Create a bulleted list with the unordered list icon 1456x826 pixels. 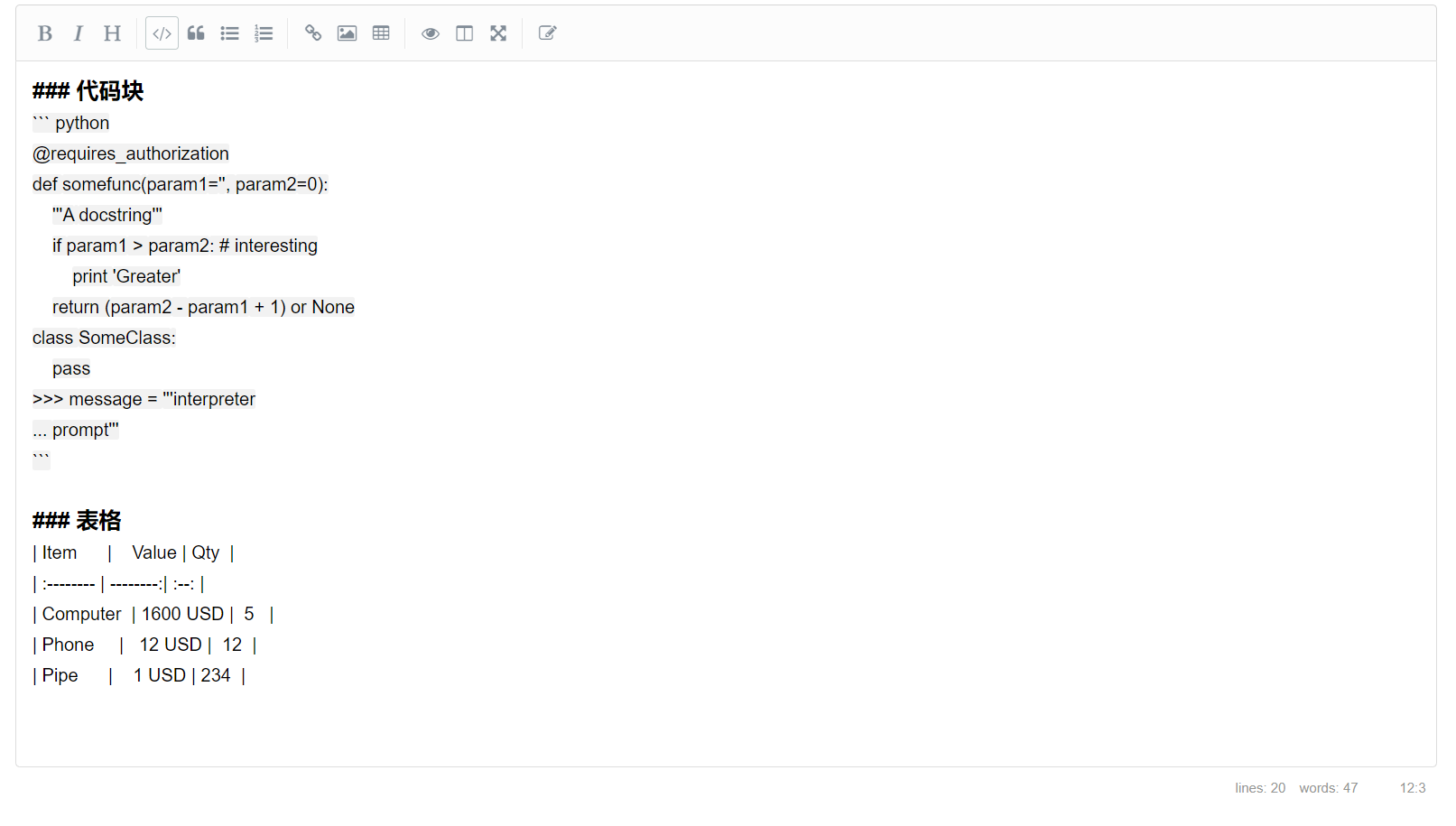tap(229, 33)
